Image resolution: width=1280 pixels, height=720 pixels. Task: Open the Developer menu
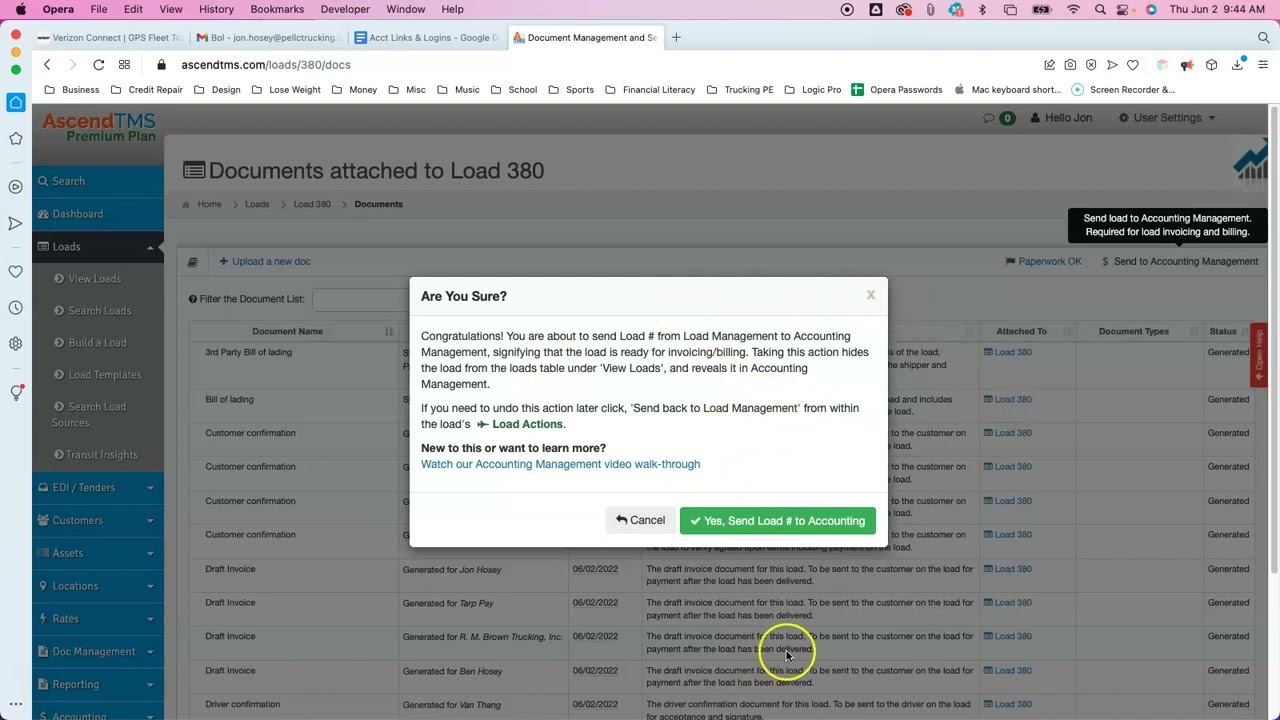tap(345, 10)
